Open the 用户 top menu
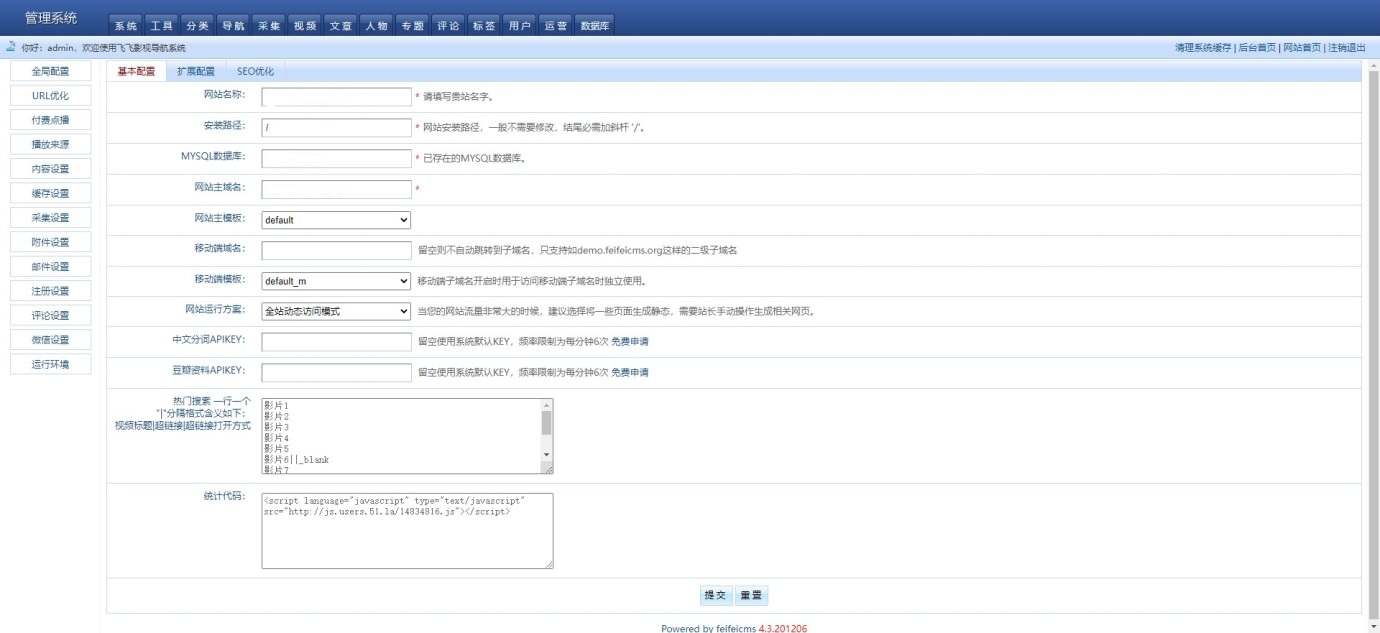 [521, 26]
